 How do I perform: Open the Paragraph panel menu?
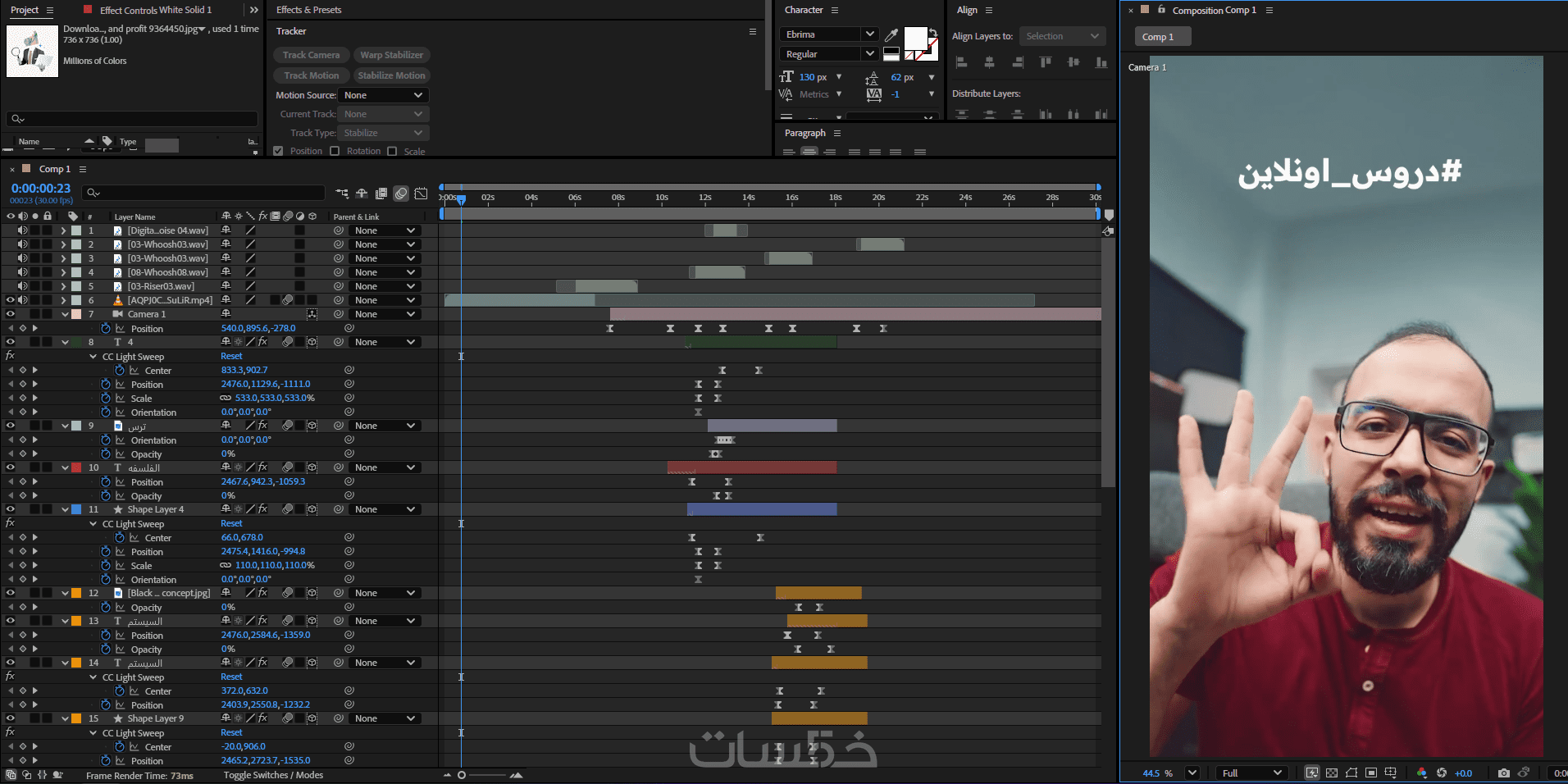pyautogui.click(x=837, y=133)
